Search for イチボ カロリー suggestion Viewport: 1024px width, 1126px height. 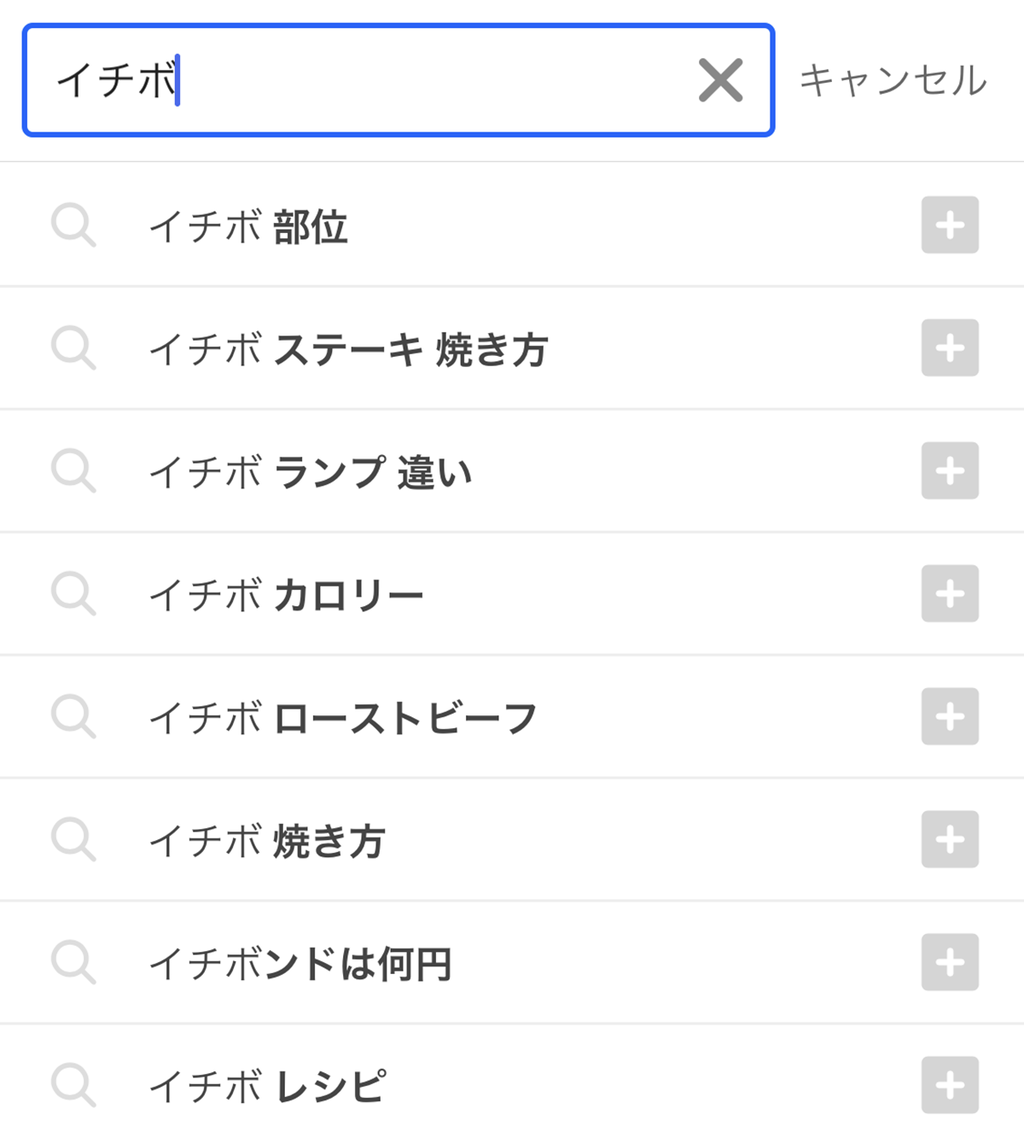286,595
